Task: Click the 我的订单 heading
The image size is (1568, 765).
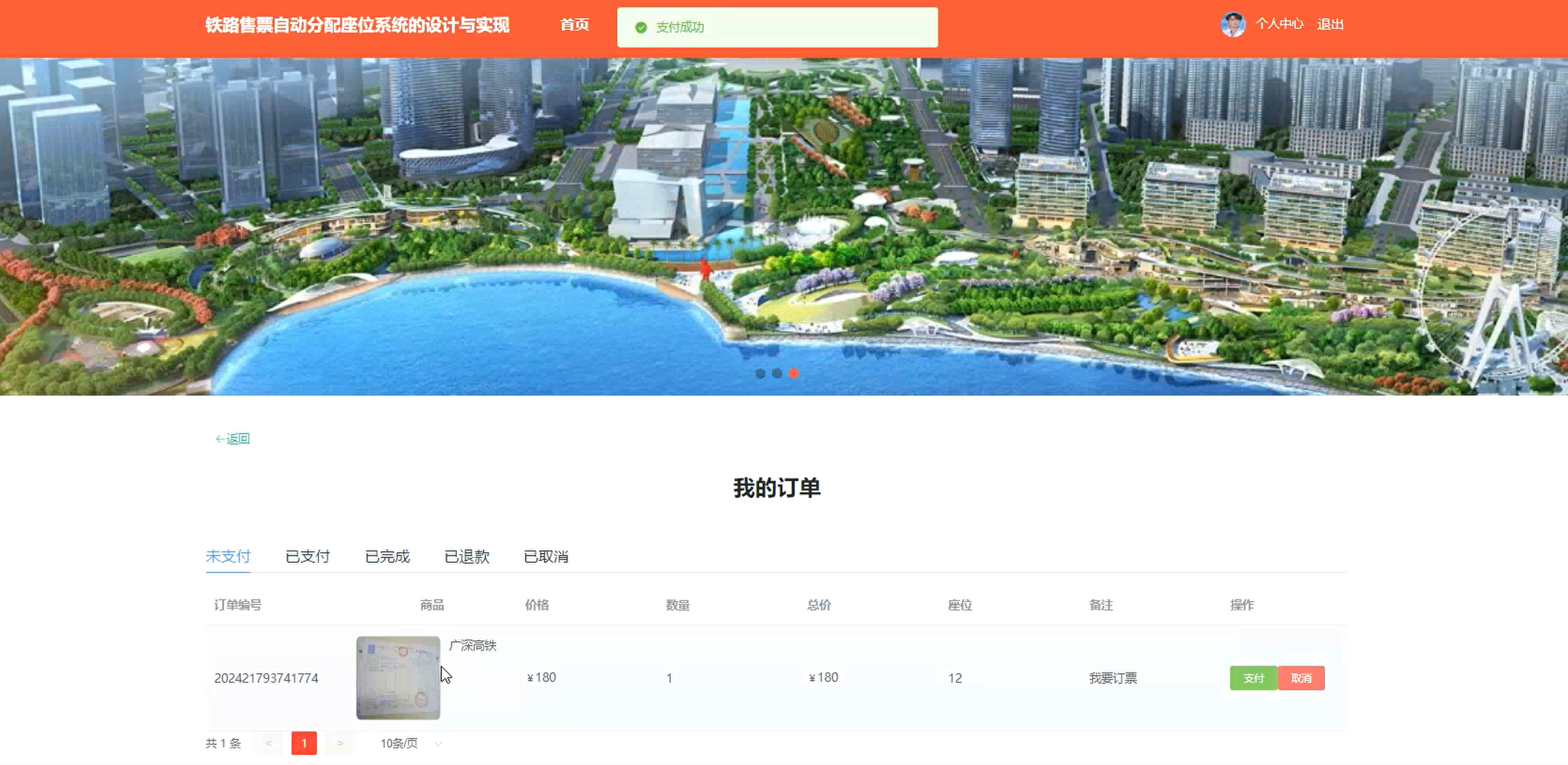Action: [x=776, y=488]
